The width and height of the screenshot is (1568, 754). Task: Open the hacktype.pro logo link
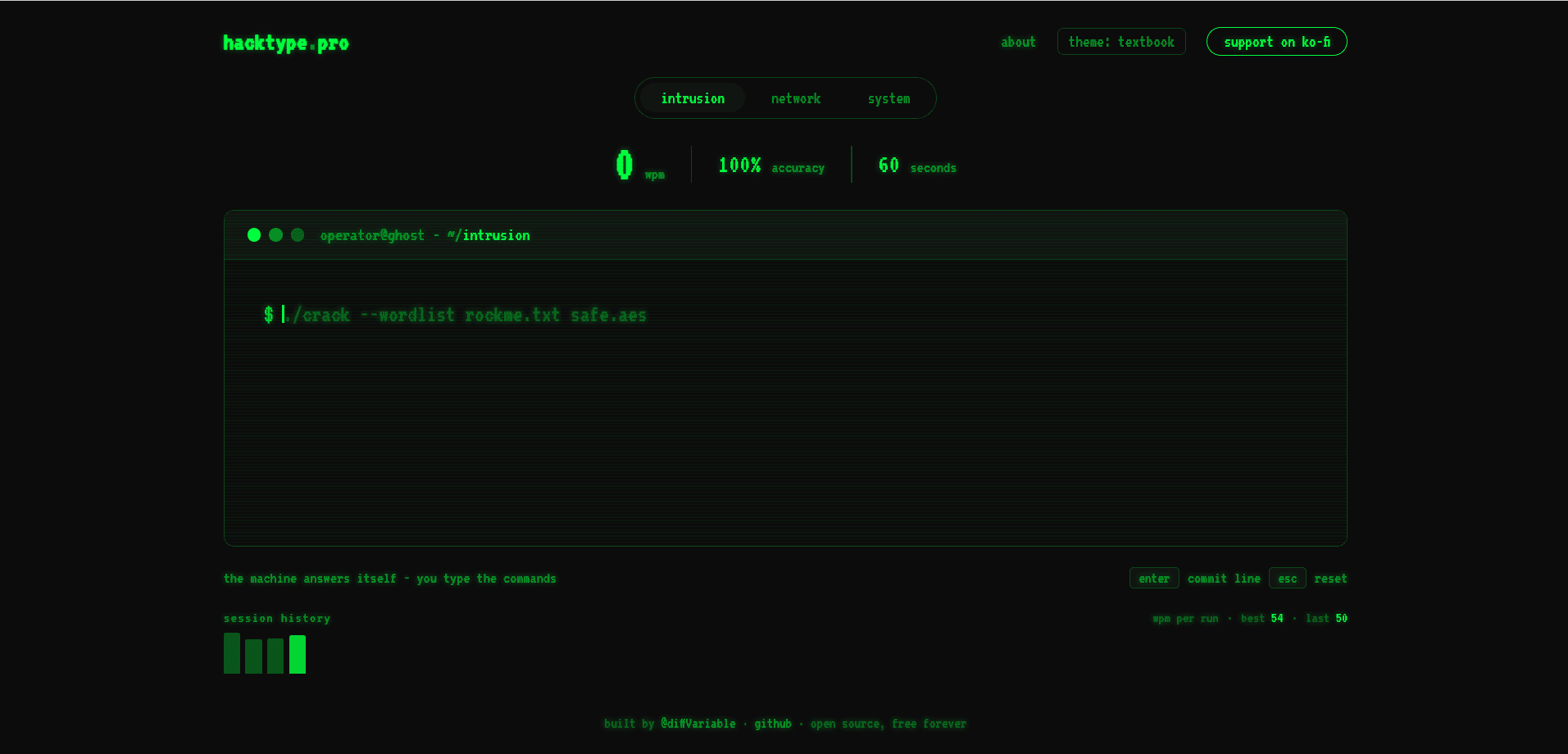point(285,43)
